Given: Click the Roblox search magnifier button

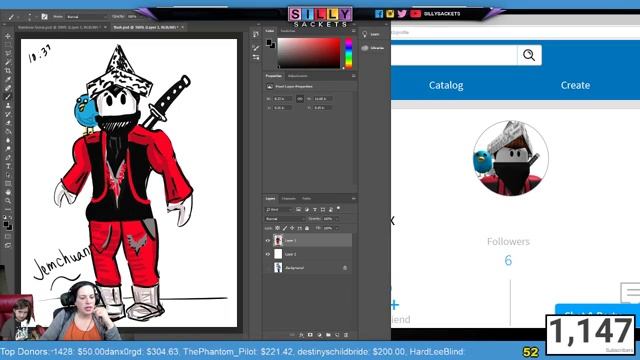Looking at the screenshot, I should [x=529, y=55].
